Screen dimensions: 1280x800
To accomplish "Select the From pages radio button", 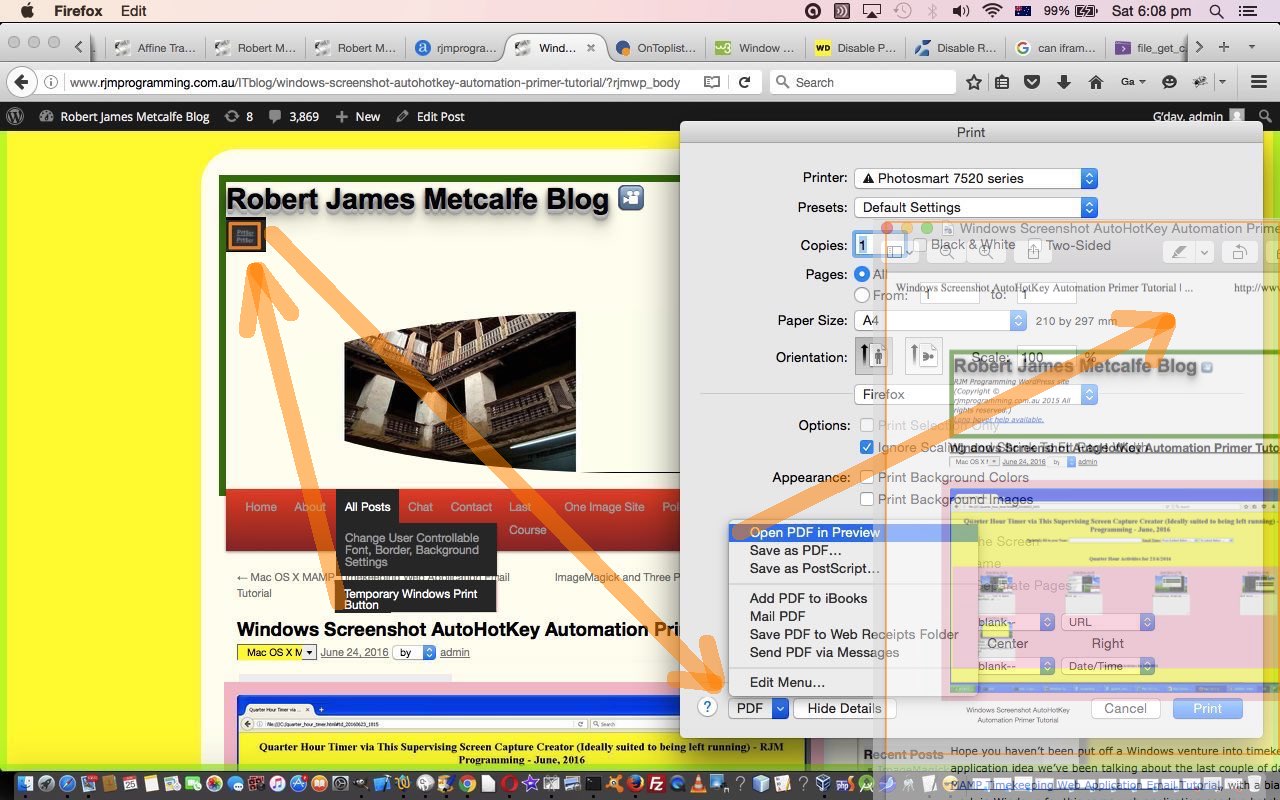I will point(862,295).
